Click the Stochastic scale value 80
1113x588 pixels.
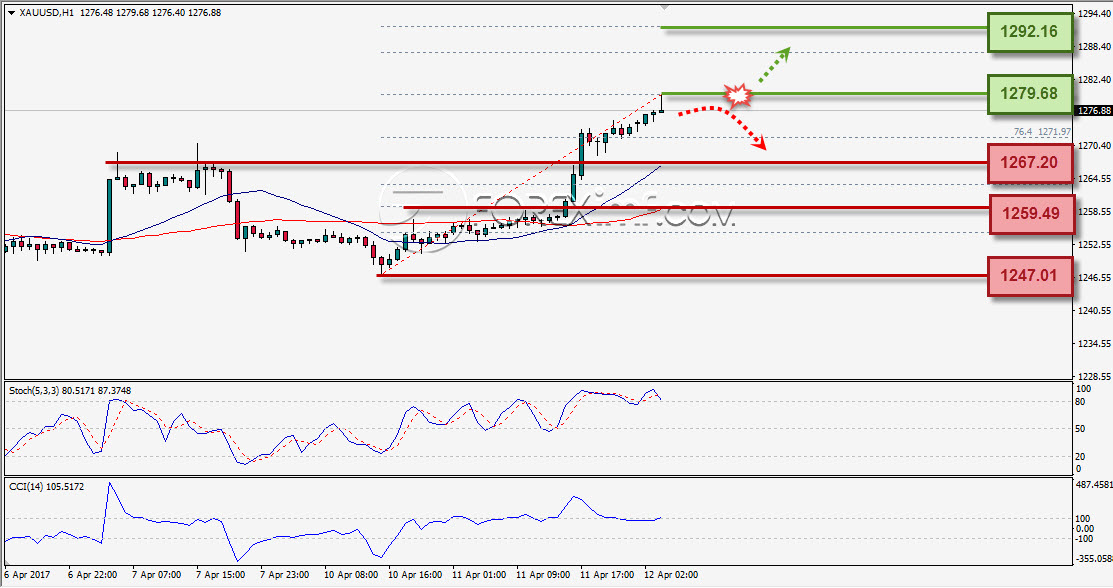(x=1080, y=402)
